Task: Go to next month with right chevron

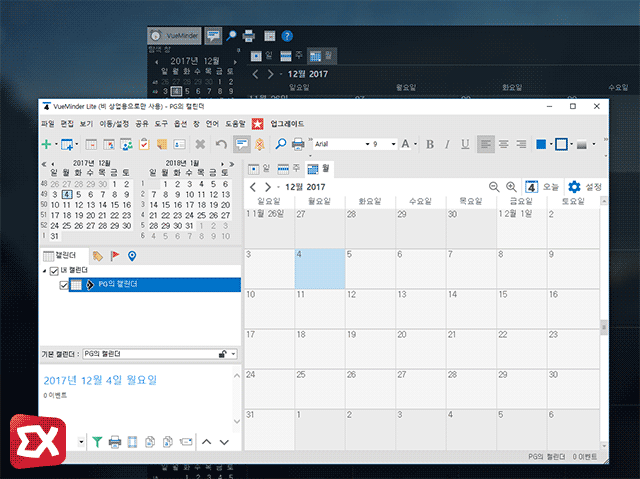Action: pos(268,187)
